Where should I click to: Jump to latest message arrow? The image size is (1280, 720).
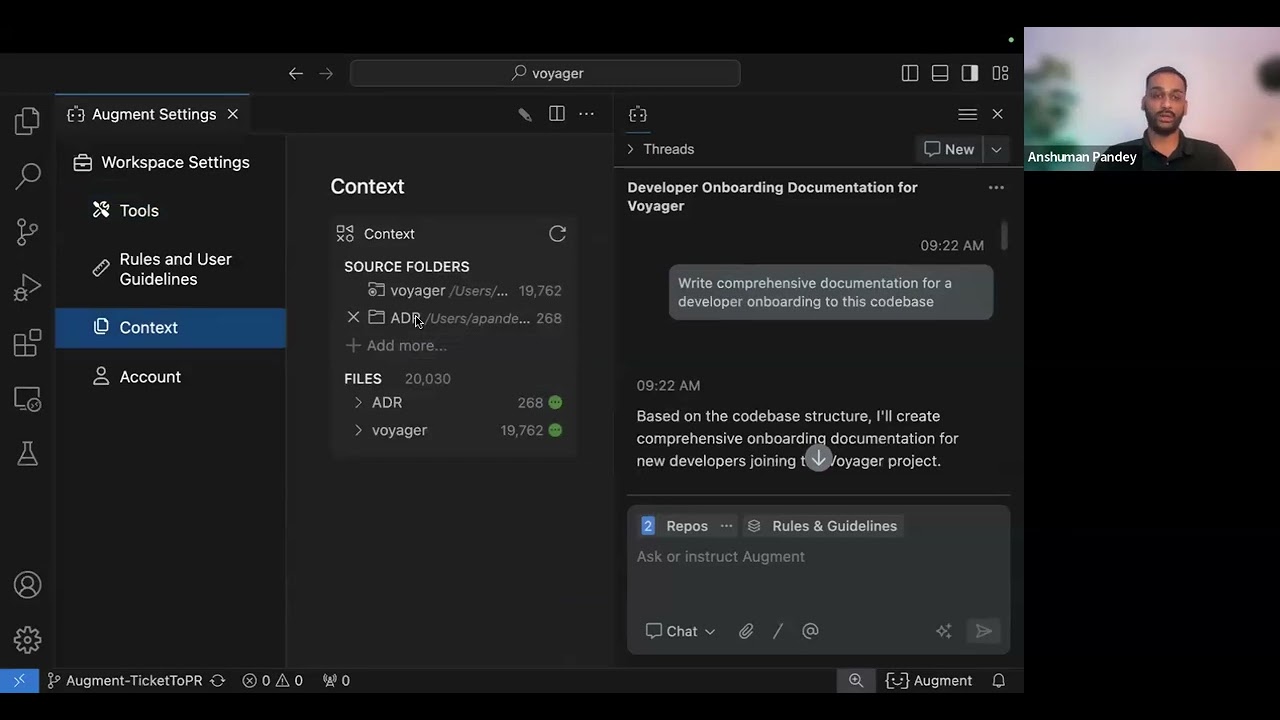tap(818, 458)
